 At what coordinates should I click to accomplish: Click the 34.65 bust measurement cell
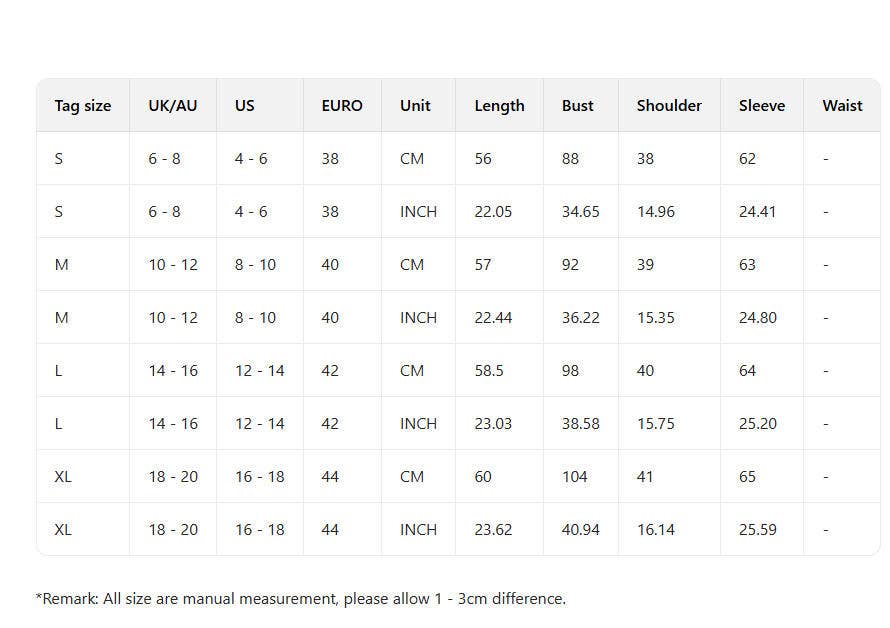[x=581, y=211]
